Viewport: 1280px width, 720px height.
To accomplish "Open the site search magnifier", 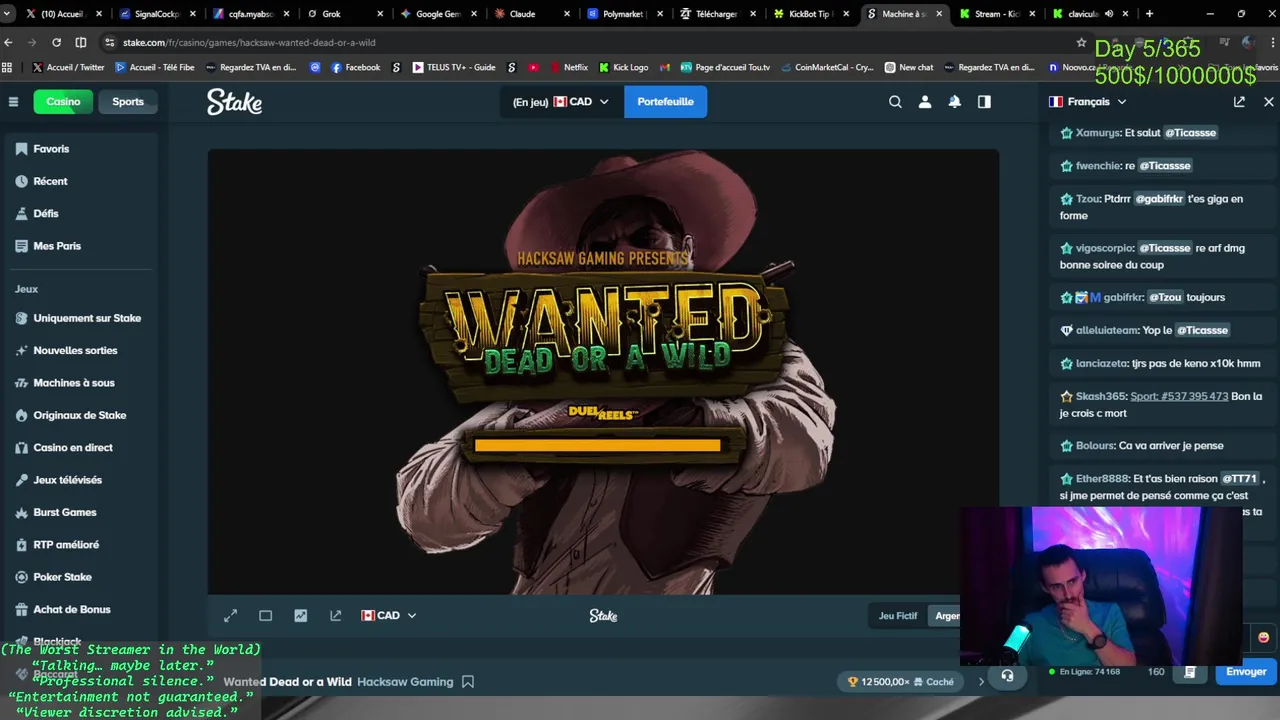I will (x=895, y=101).
